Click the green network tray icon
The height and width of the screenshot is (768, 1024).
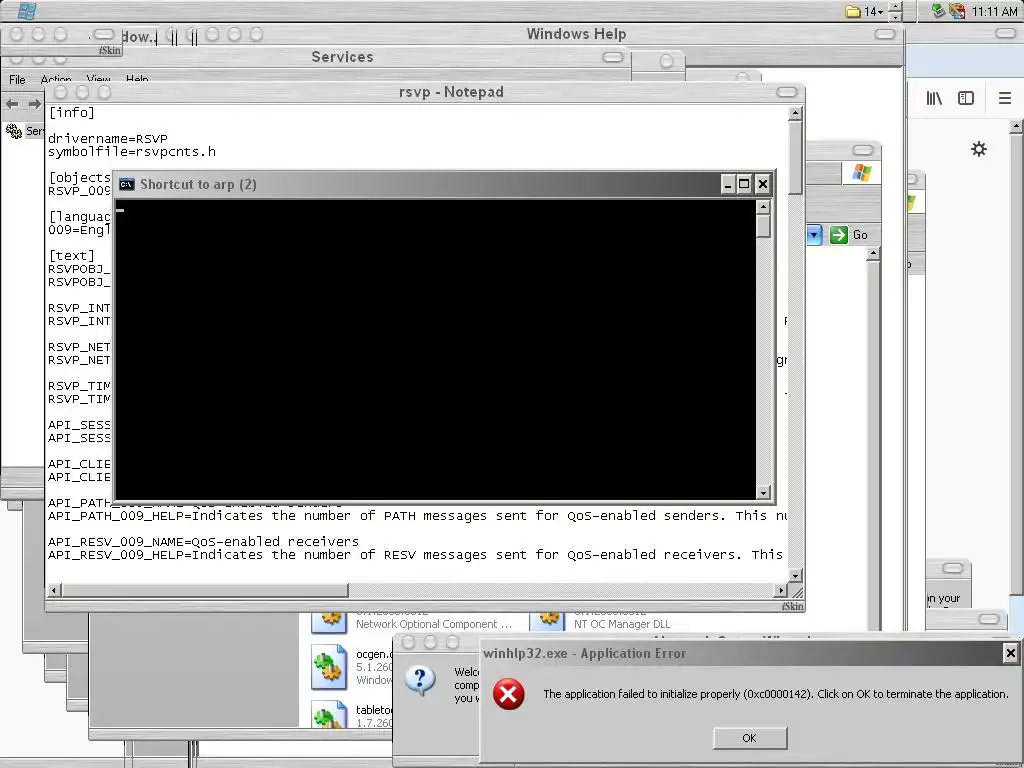pyautogui.click(x=938, y=10)
